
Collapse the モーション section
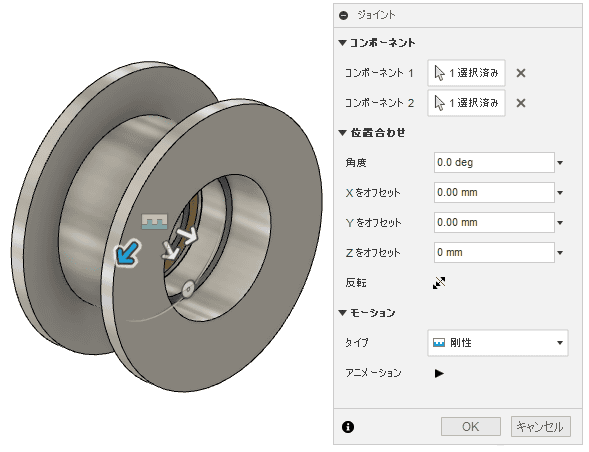tap(342, 313)
